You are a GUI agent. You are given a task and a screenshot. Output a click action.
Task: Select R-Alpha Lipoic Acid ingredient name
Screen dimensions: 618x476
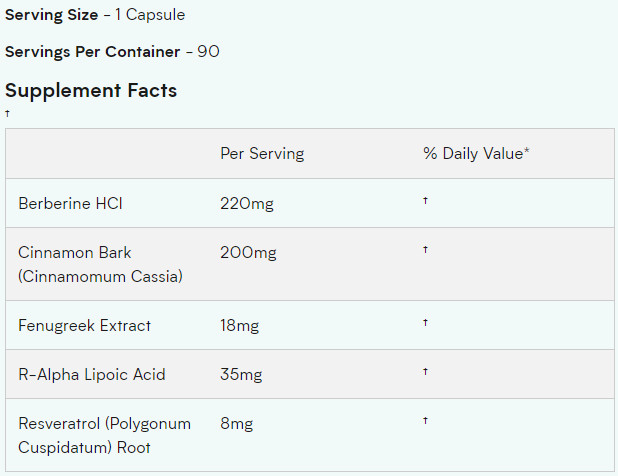point(92,375)
